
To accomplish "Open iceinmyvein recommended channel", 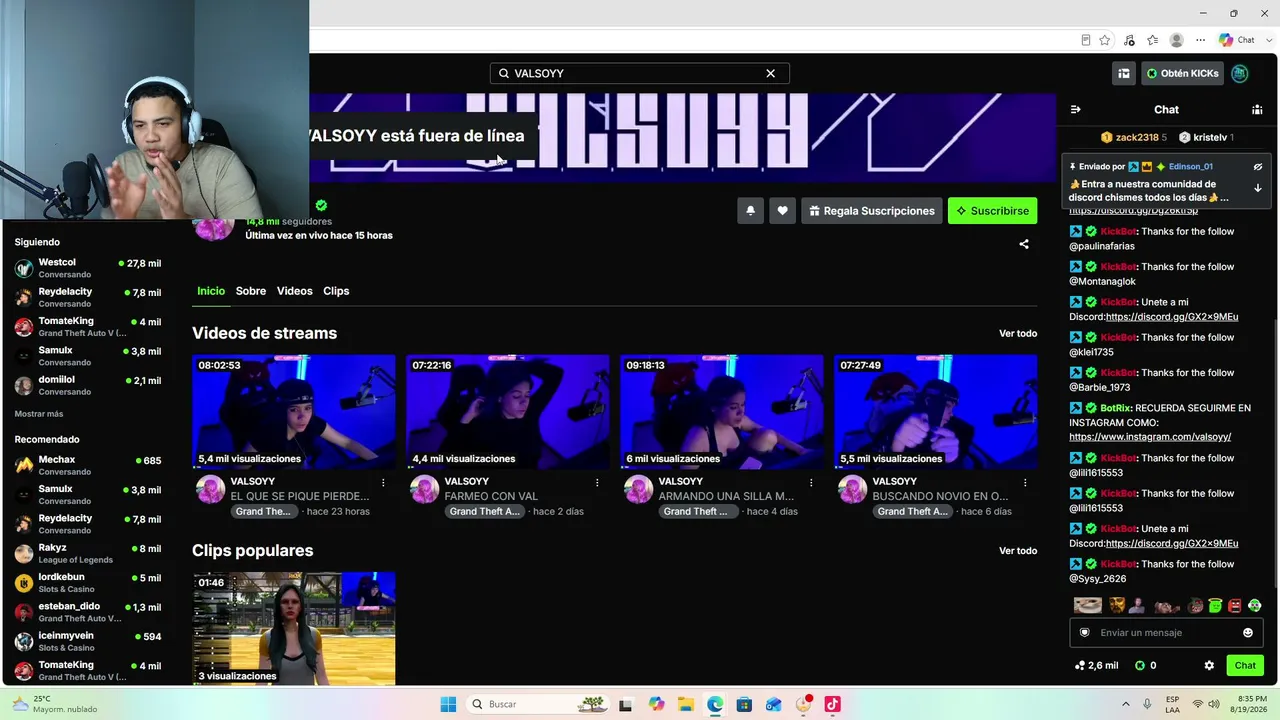I will [88, 641].
